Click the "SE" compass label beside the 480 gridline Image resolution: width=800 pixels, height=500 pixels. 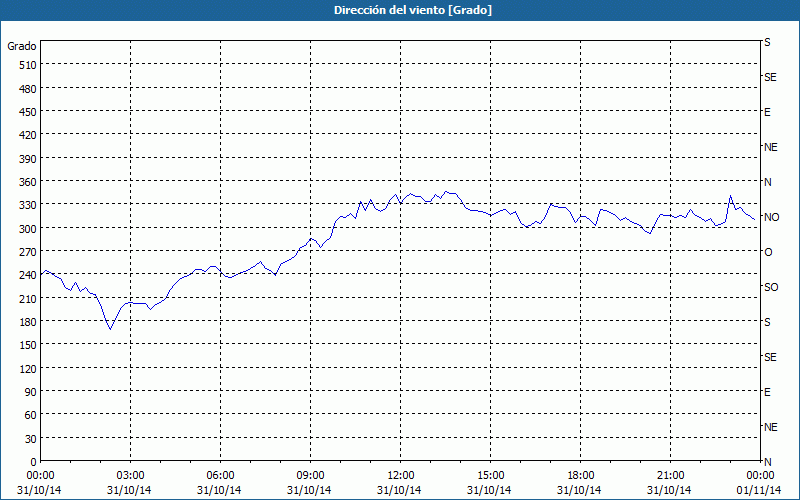770,77
